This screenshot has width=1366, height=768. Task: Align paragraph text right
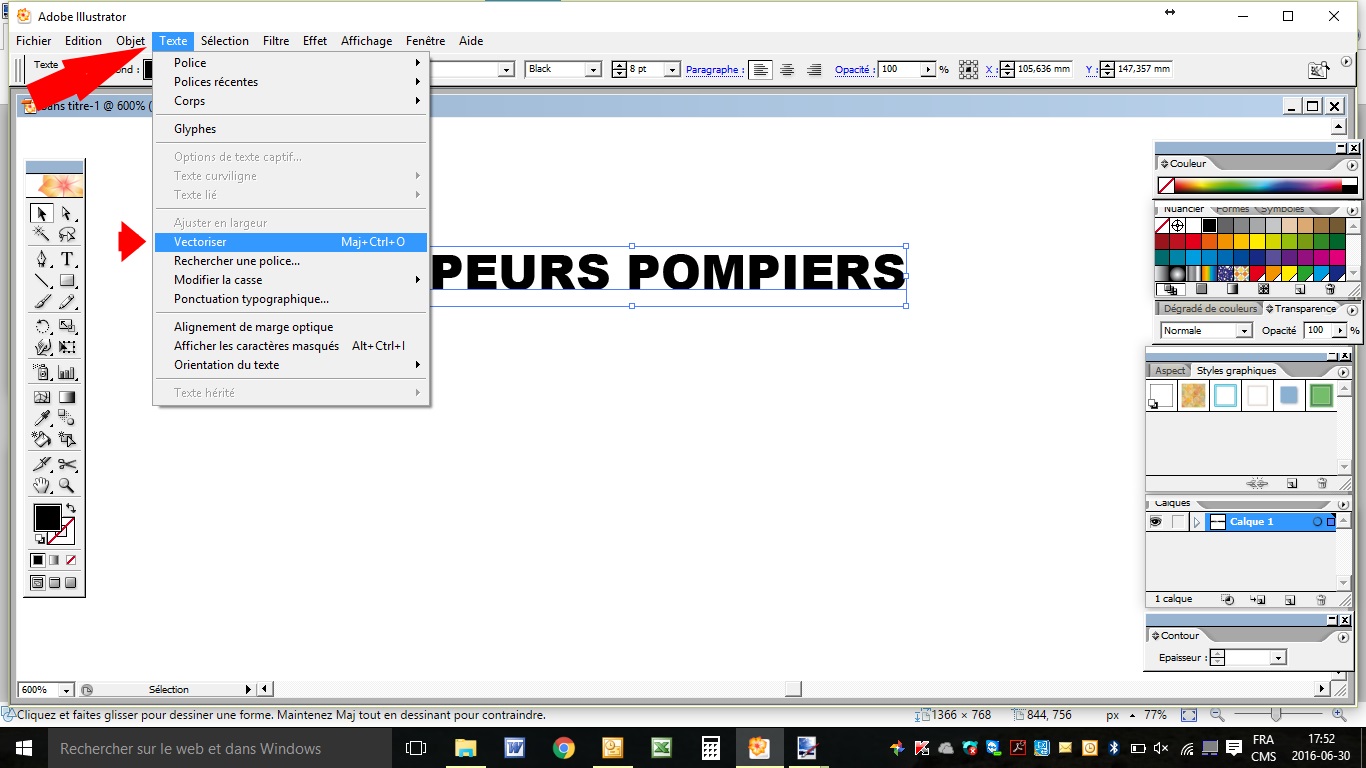[814, 69]
